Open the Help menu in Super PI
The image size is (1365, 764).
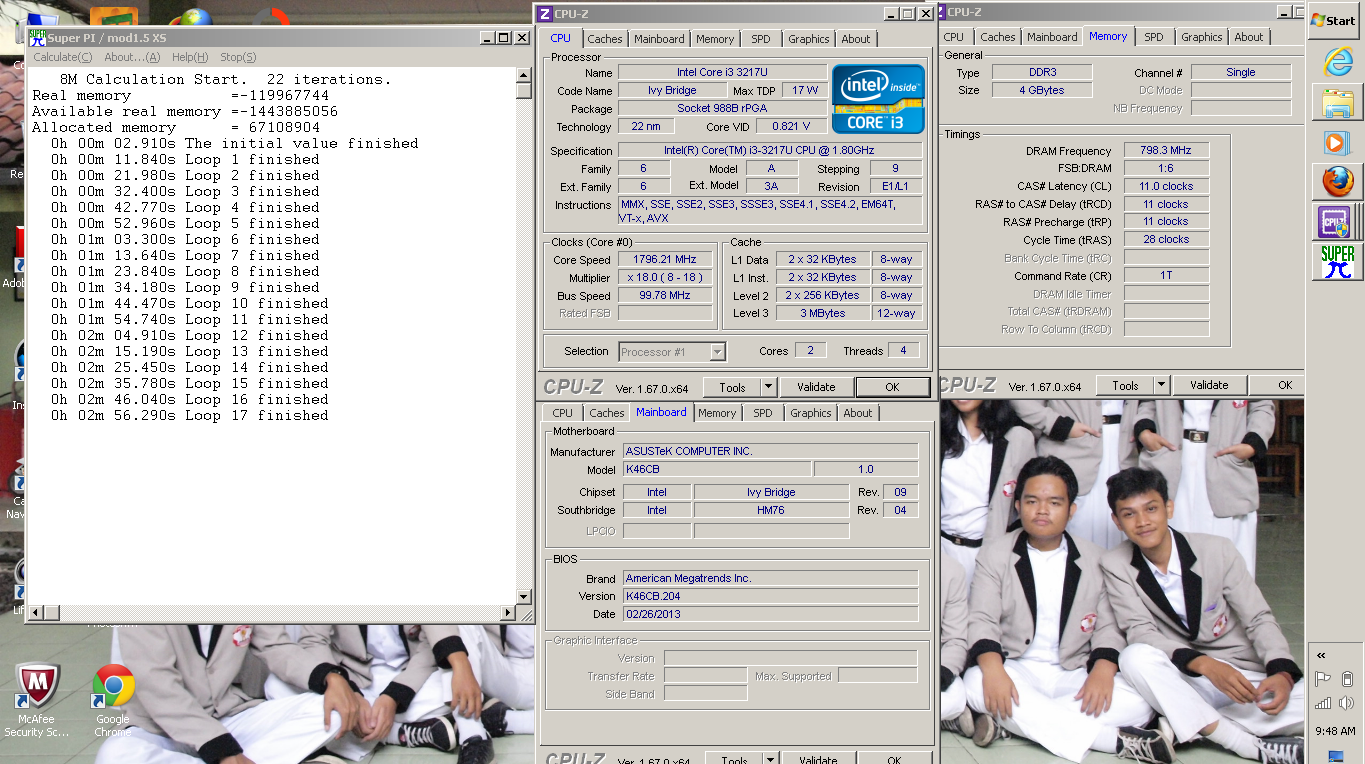[190, 57]
